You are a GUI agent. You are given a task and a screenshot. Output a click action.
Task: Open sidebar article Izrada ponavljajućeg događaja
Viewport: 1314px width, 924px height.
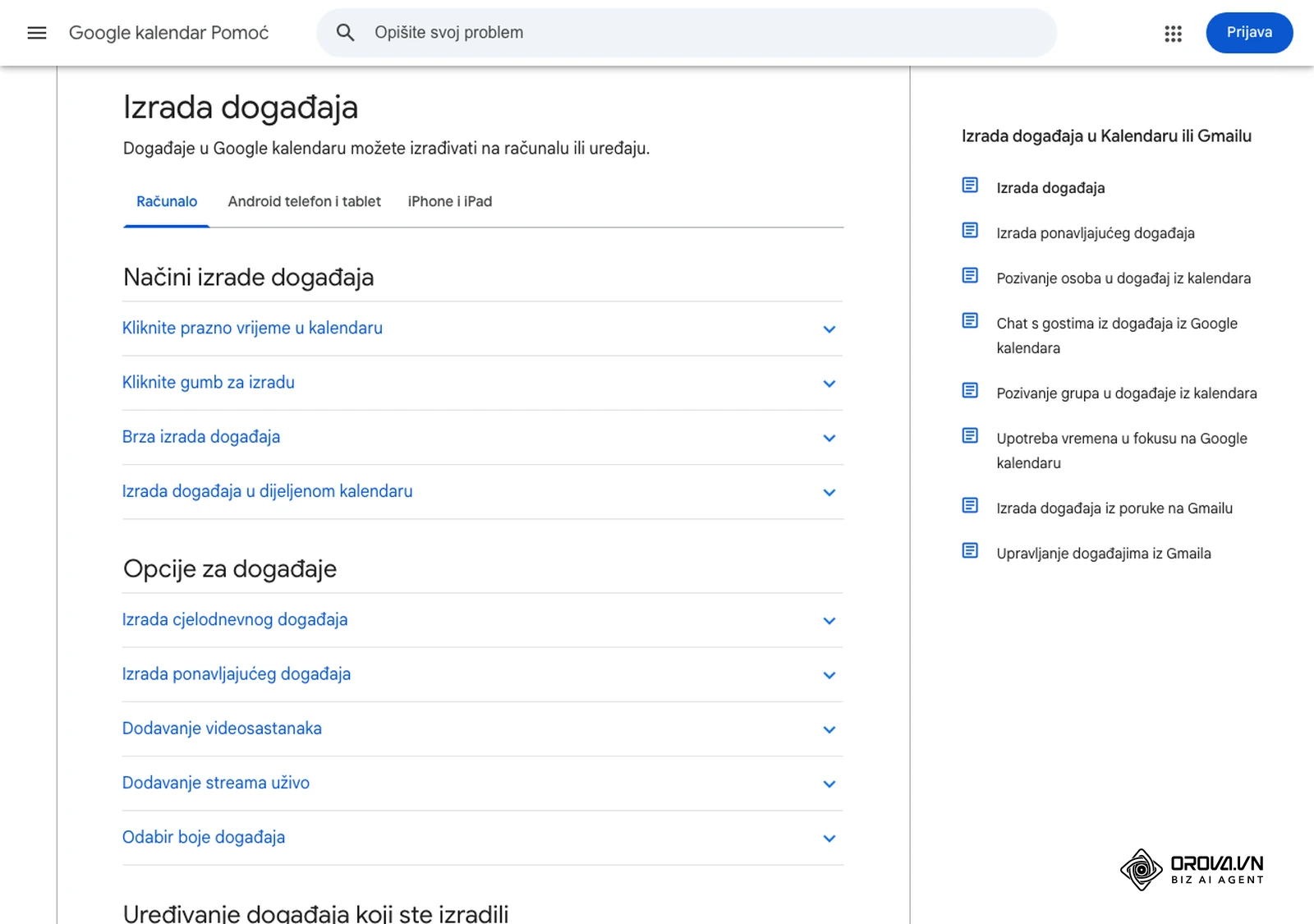point(1096,233)
